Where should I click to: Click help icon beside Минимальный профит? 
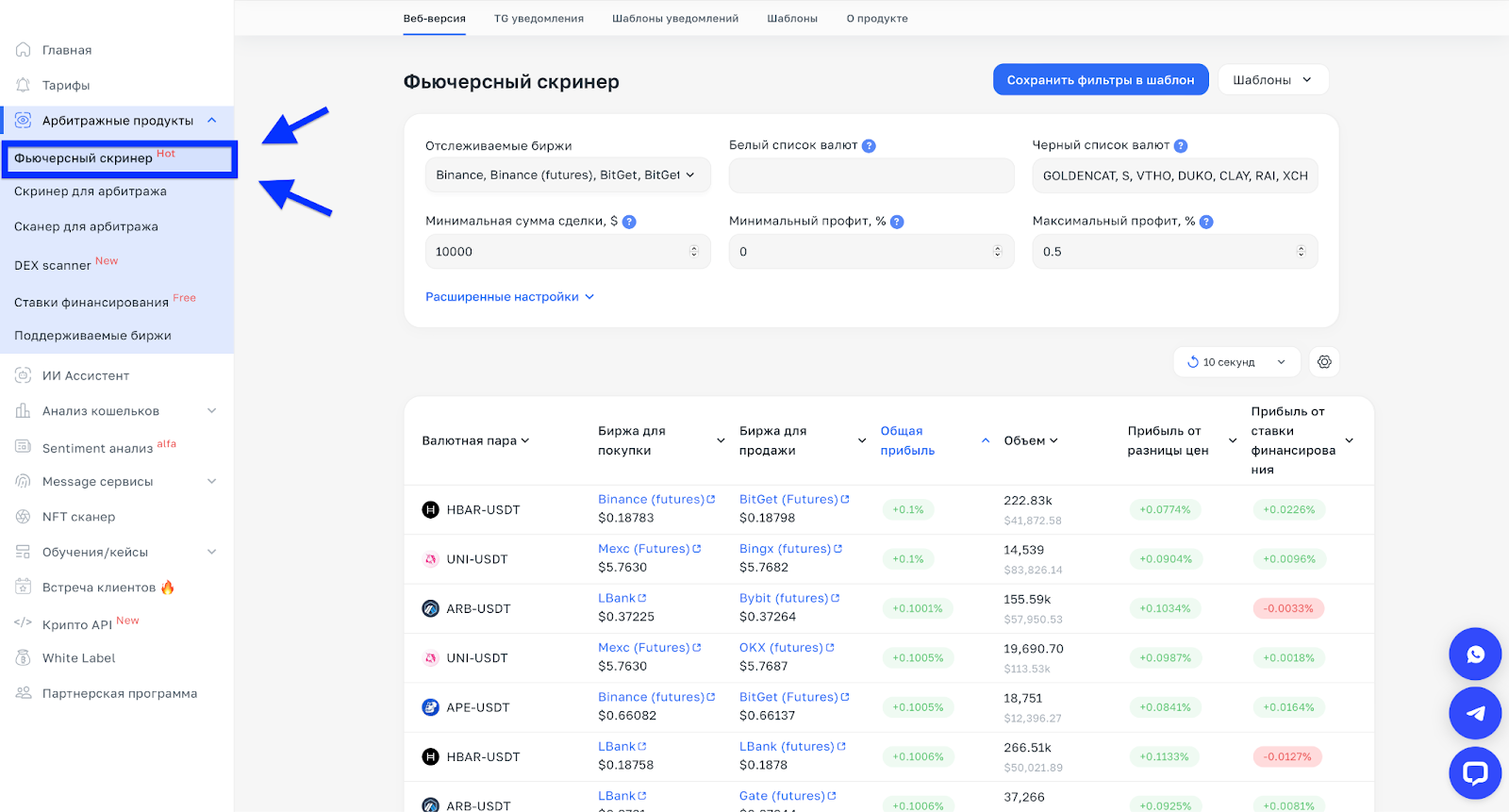pos(897,222)
